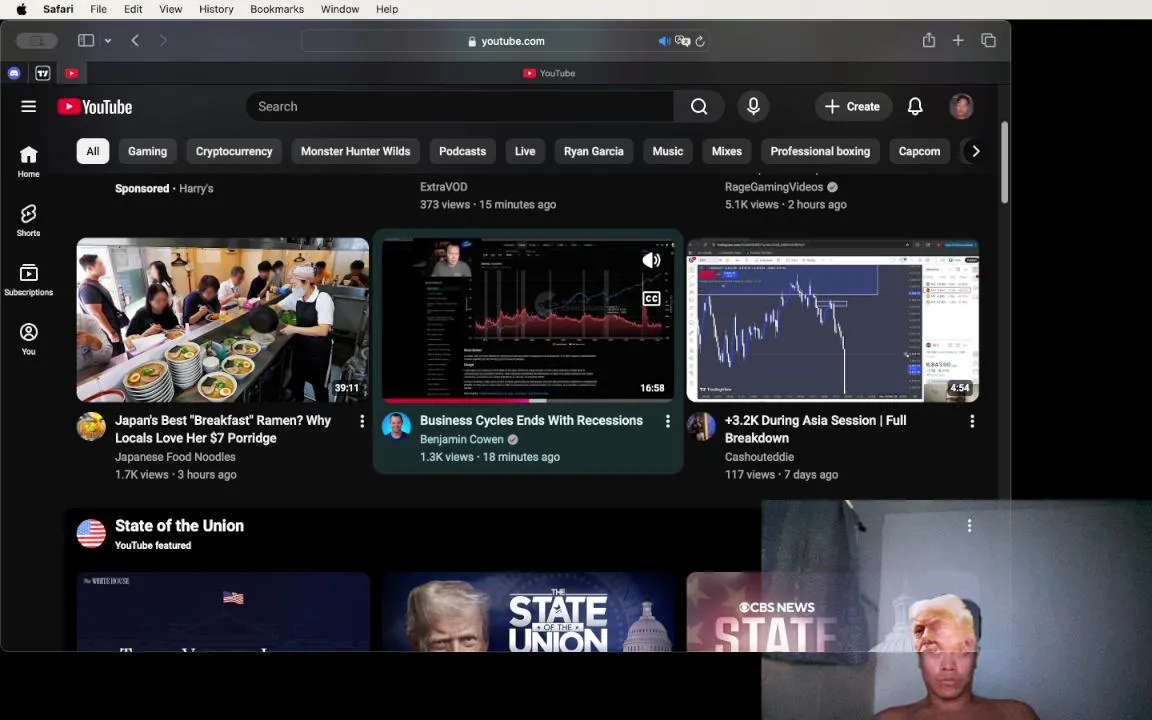The image size is (1152, 720).
Task: Open the RageGamingVideos channel link
Action: (774, 187)
